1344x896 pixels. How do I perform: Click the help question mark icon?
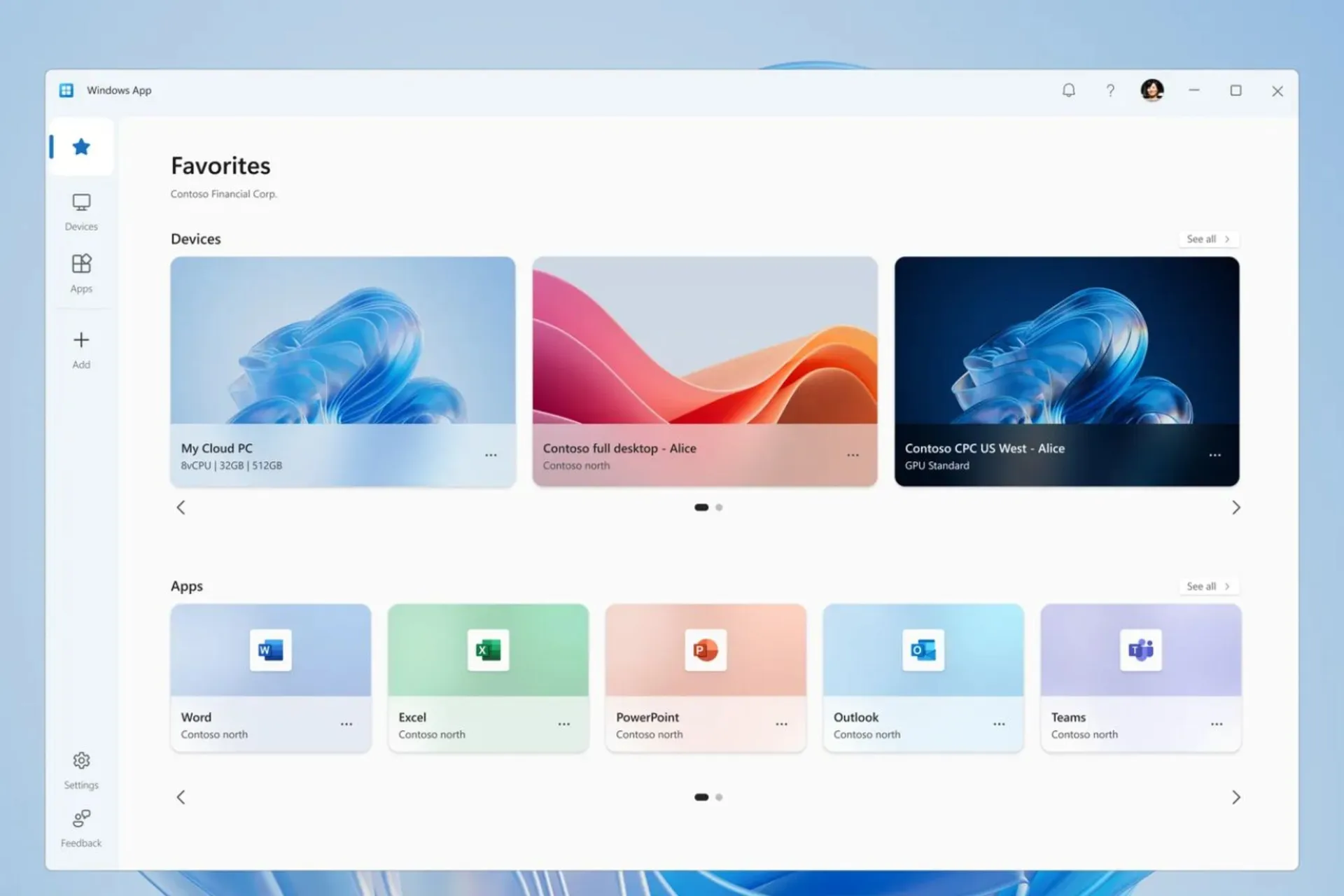[1110, 90]
